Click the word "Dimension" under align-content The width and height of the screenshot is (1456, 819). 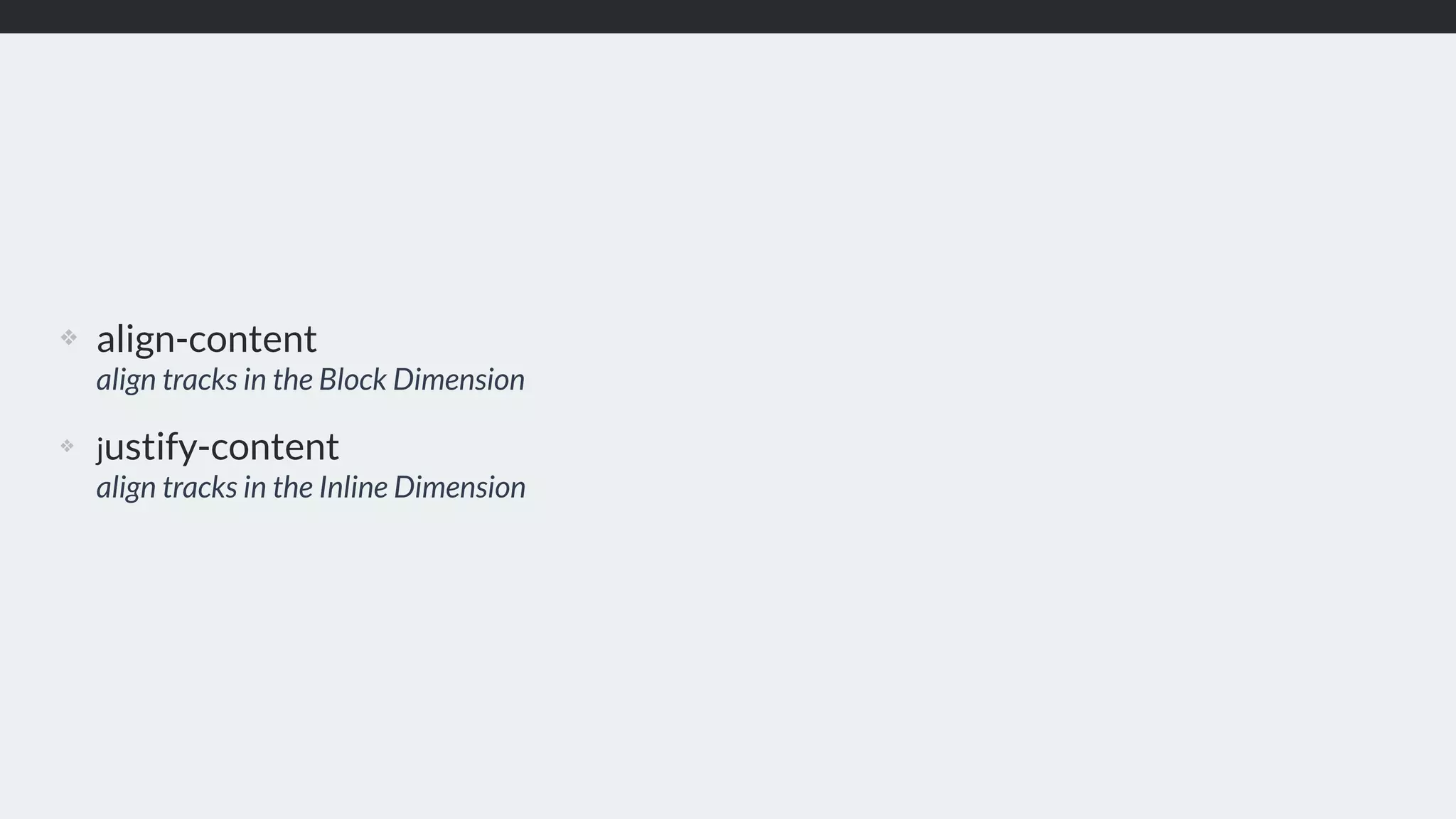coord(459,380)
